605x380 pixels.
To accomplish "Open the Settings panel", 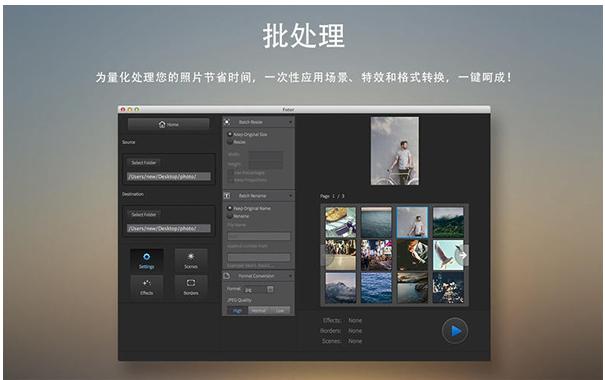I will tap(147, 260).
